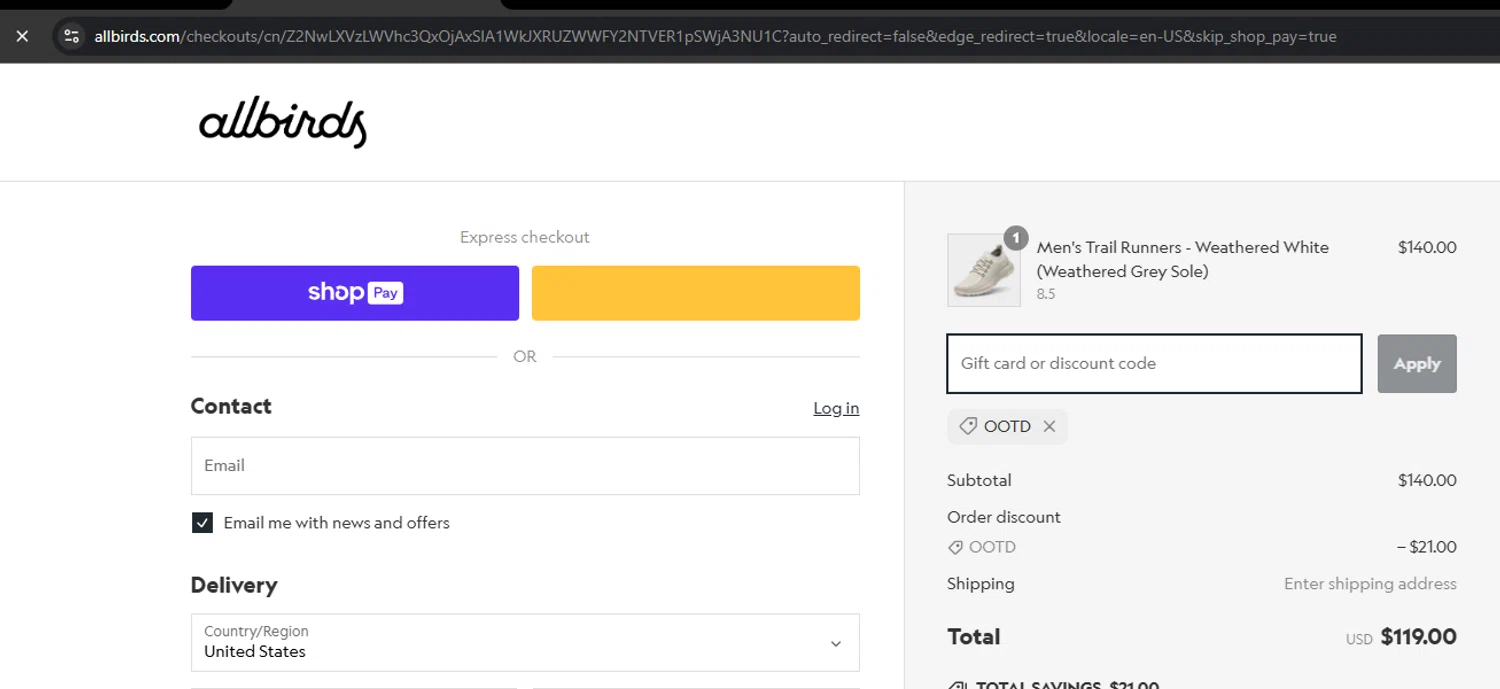Click the quantity badge on the shoe image
Image resolution: width=1500 pixels, height=689 pixels.
pos(1016,238)
